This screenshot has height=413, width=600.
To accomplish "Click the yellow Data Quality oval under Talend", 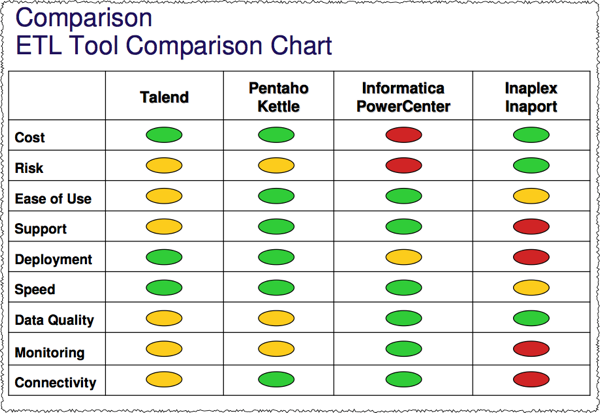I will click(163, 318).
